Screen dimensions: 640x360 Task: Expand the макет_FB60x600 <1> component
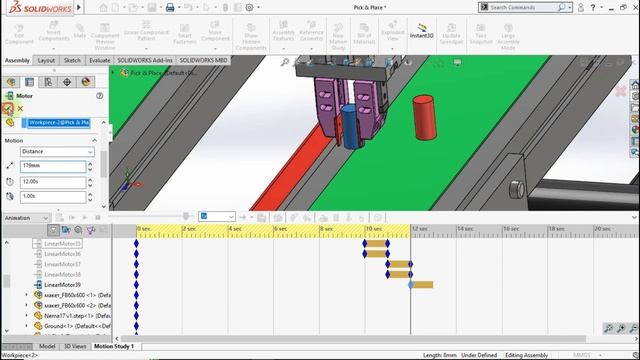27,295
